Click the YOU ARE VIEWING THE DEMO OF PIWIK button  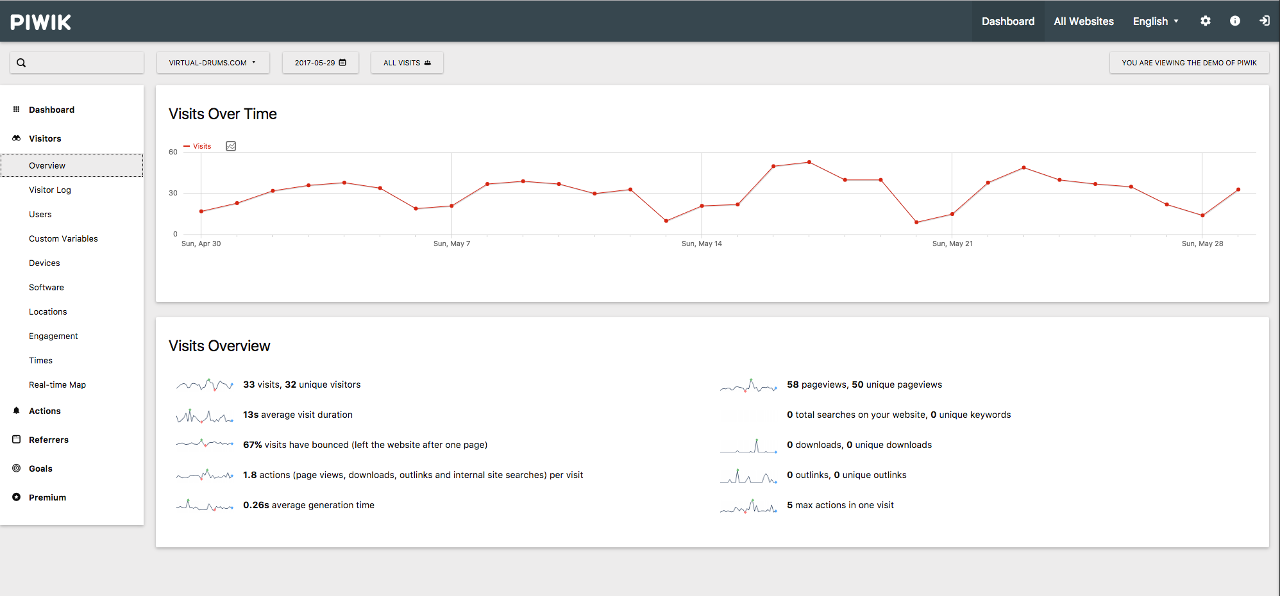point(1189,62)
